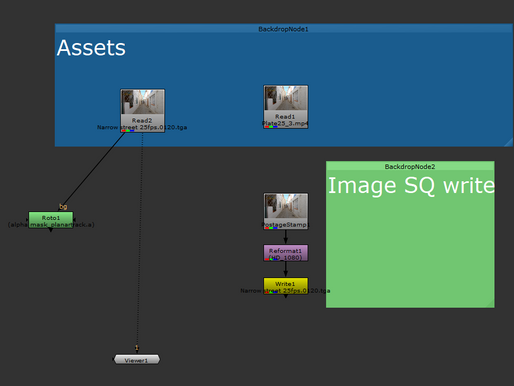
Task: Click Roto1 output arrow
Action: click(x=51, y=230)
